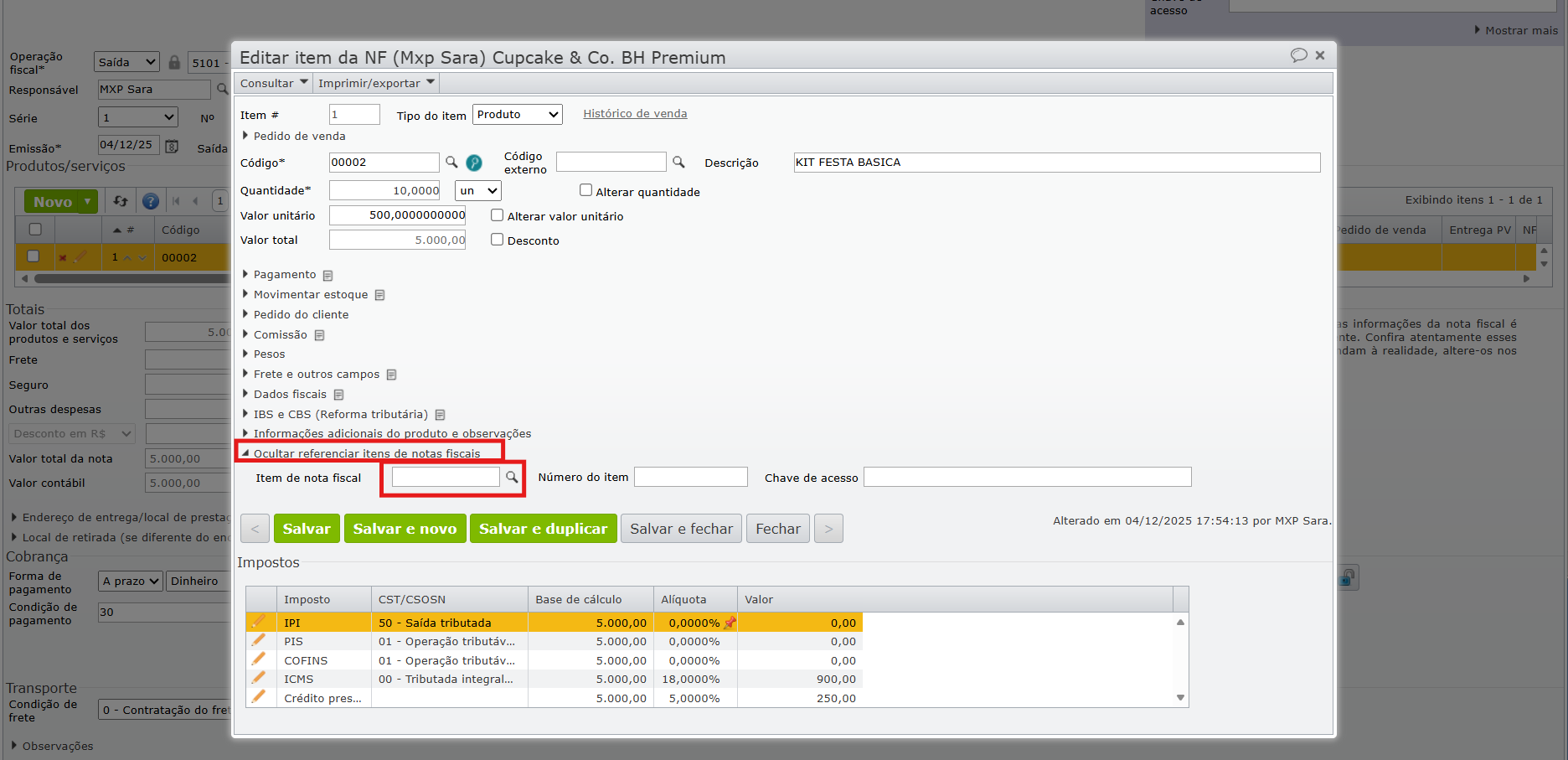Image resolution: width=1568 pixels, height=760 pixels.
Task: Edit the COFINS tax row pencil
Action: tap(259, 659)
